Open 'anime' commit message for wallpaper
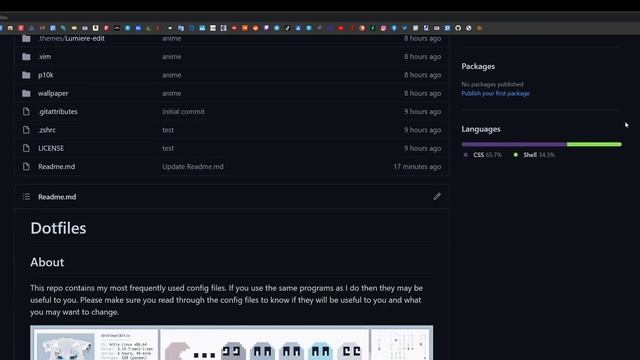The image size is (640, 360). [171, 93]
